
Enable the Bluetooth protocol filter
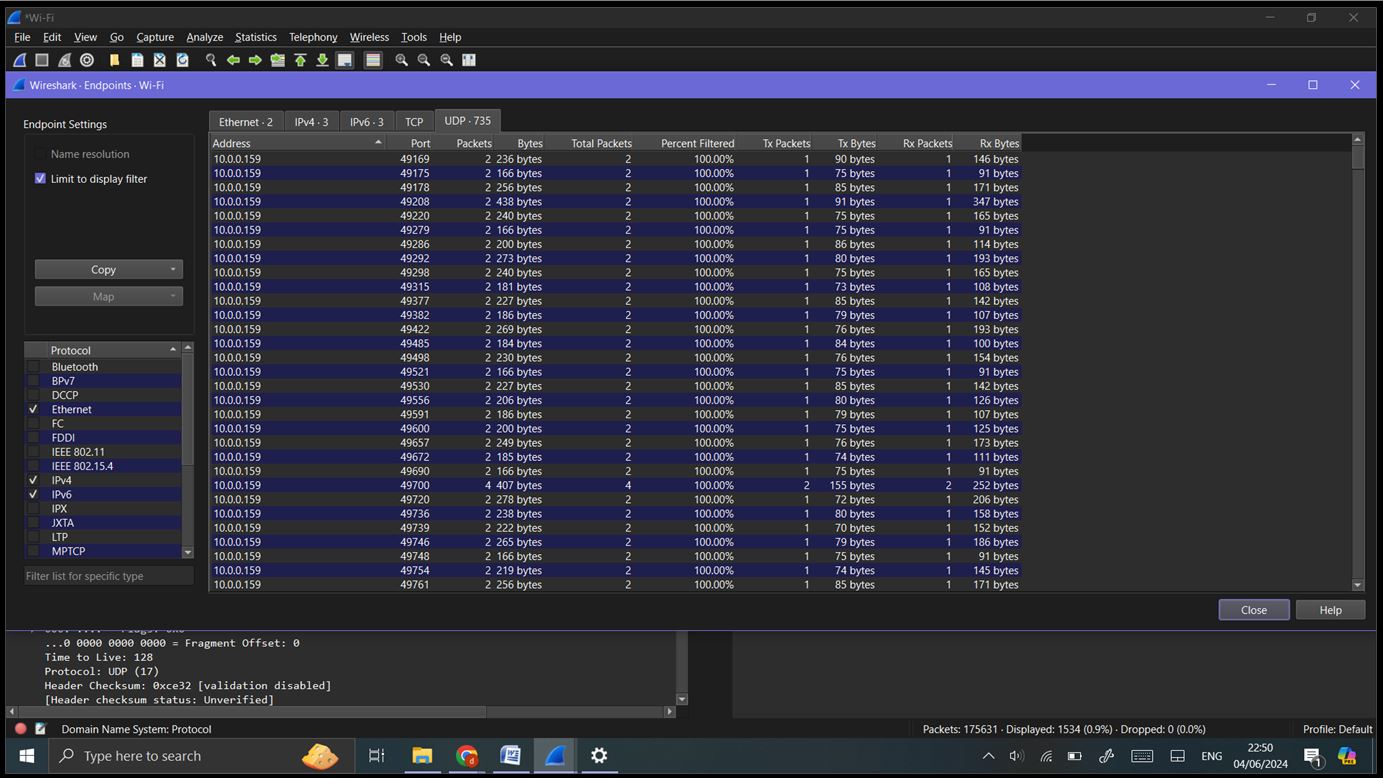[34, 366]
